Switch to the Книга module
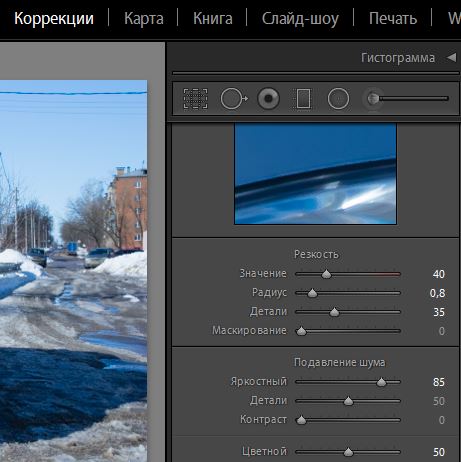461x462 pixels. (x=213, y=18)
